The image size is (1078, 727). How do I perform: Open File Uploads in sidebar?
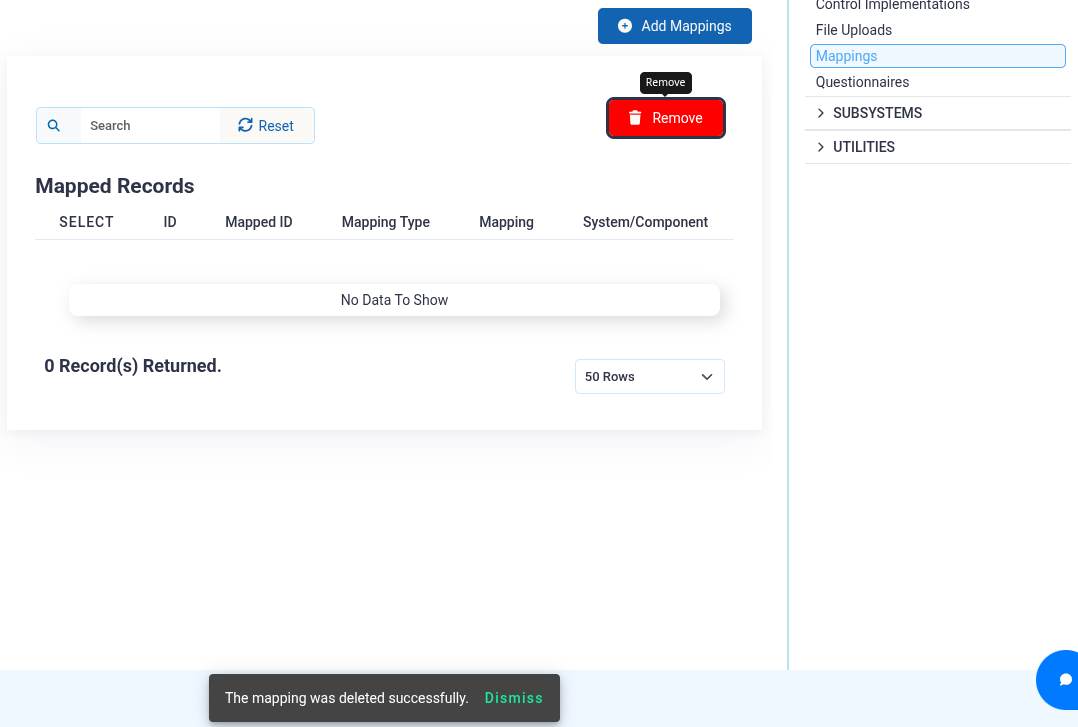point(854,30)
